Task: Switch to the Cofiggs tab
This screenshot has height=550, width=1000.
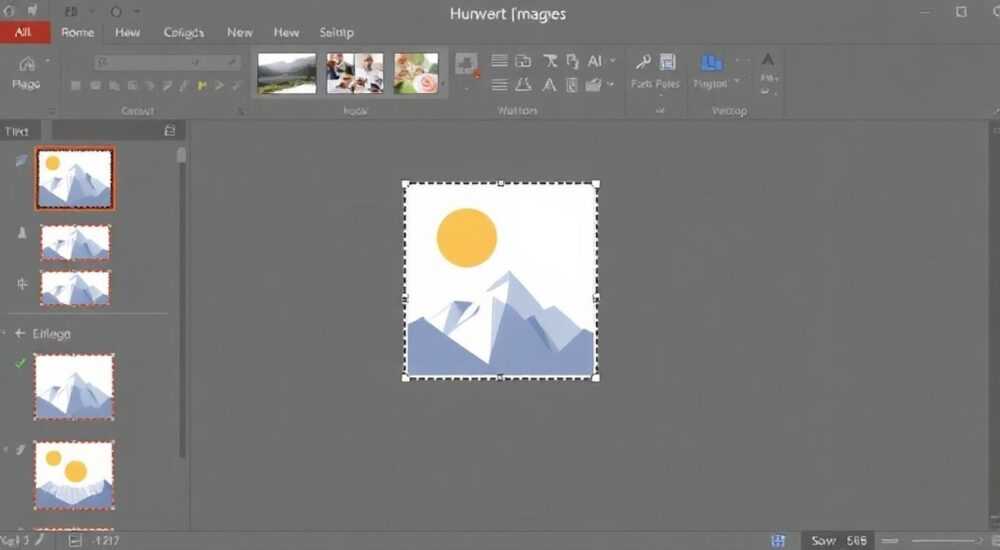Action: (184, 33)
